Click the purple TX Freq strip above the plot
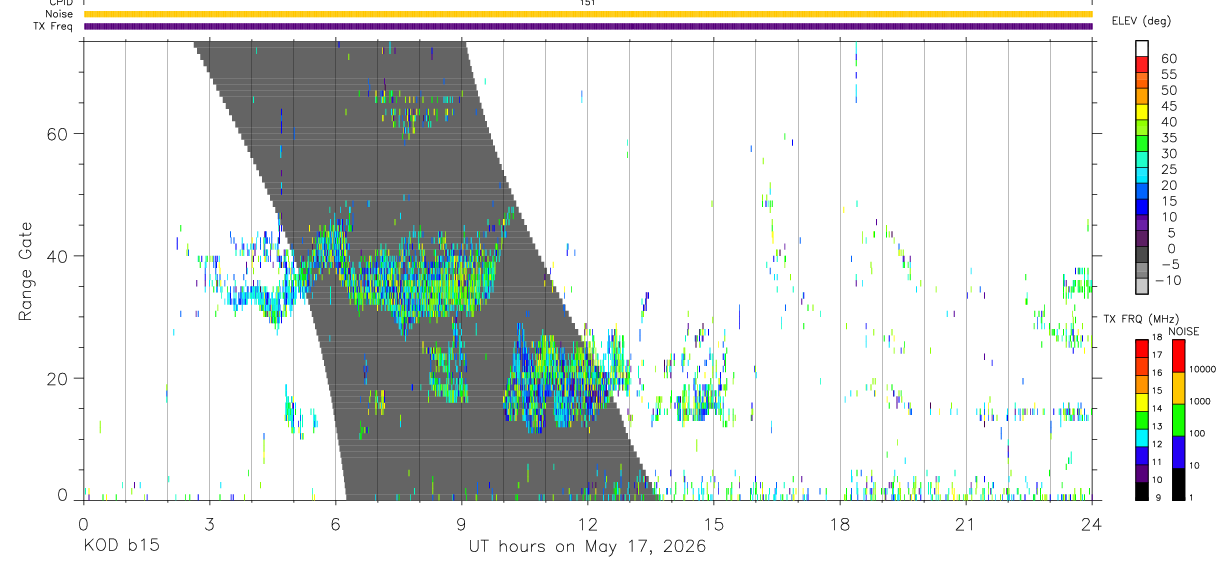The width and height of the screenshot is (1228, 567). (588, 26)
